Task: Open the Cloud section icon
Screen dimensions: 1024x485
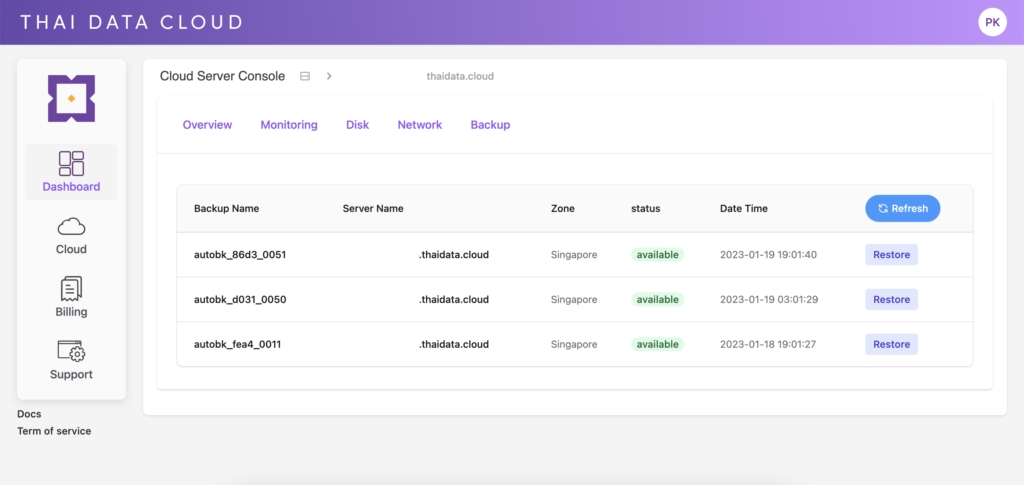Action: (71, 227)
